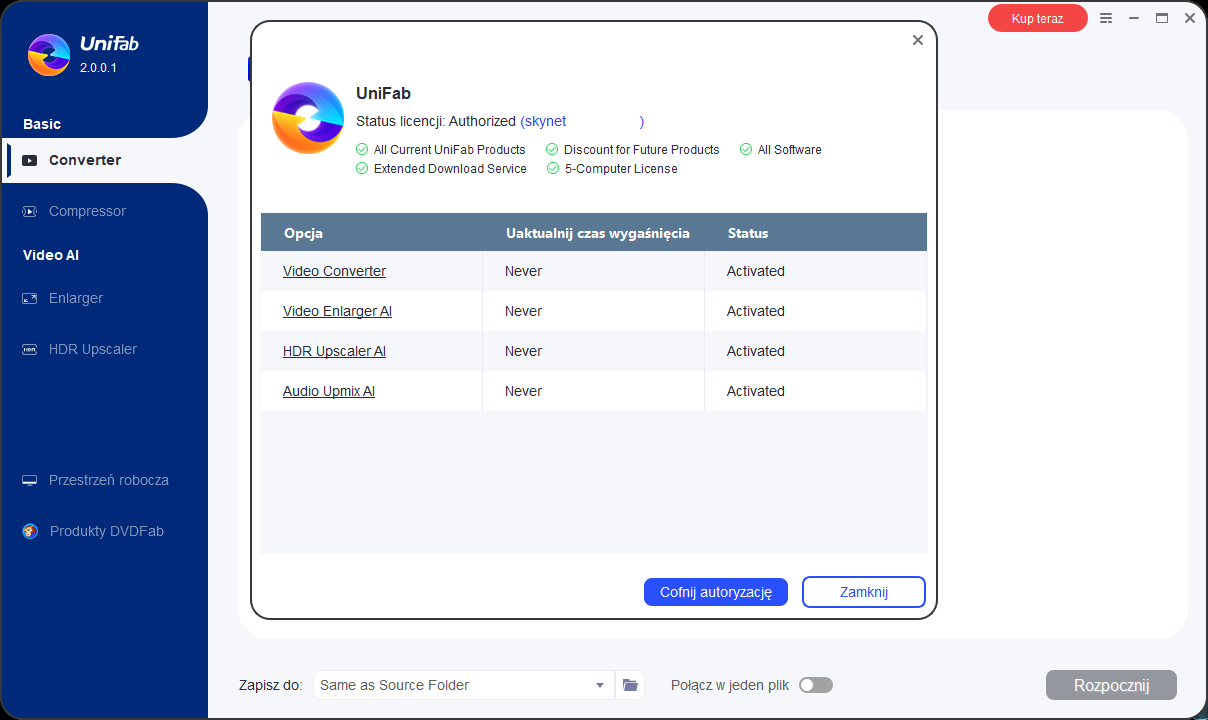Open the Audio Upmix AI link
This screenshot has height=720, width=1208.
click(x=329, y=391)
